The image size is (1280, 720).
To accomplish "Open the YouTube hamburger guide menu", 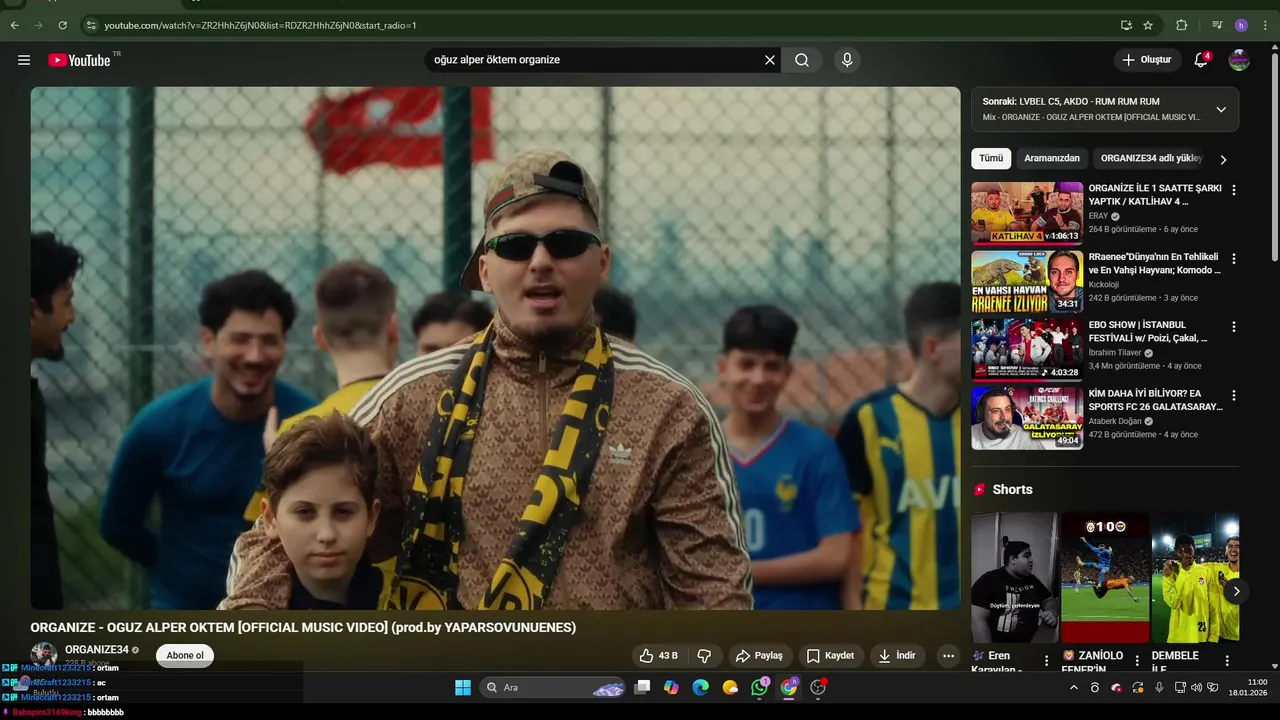I will pos(24,60).
